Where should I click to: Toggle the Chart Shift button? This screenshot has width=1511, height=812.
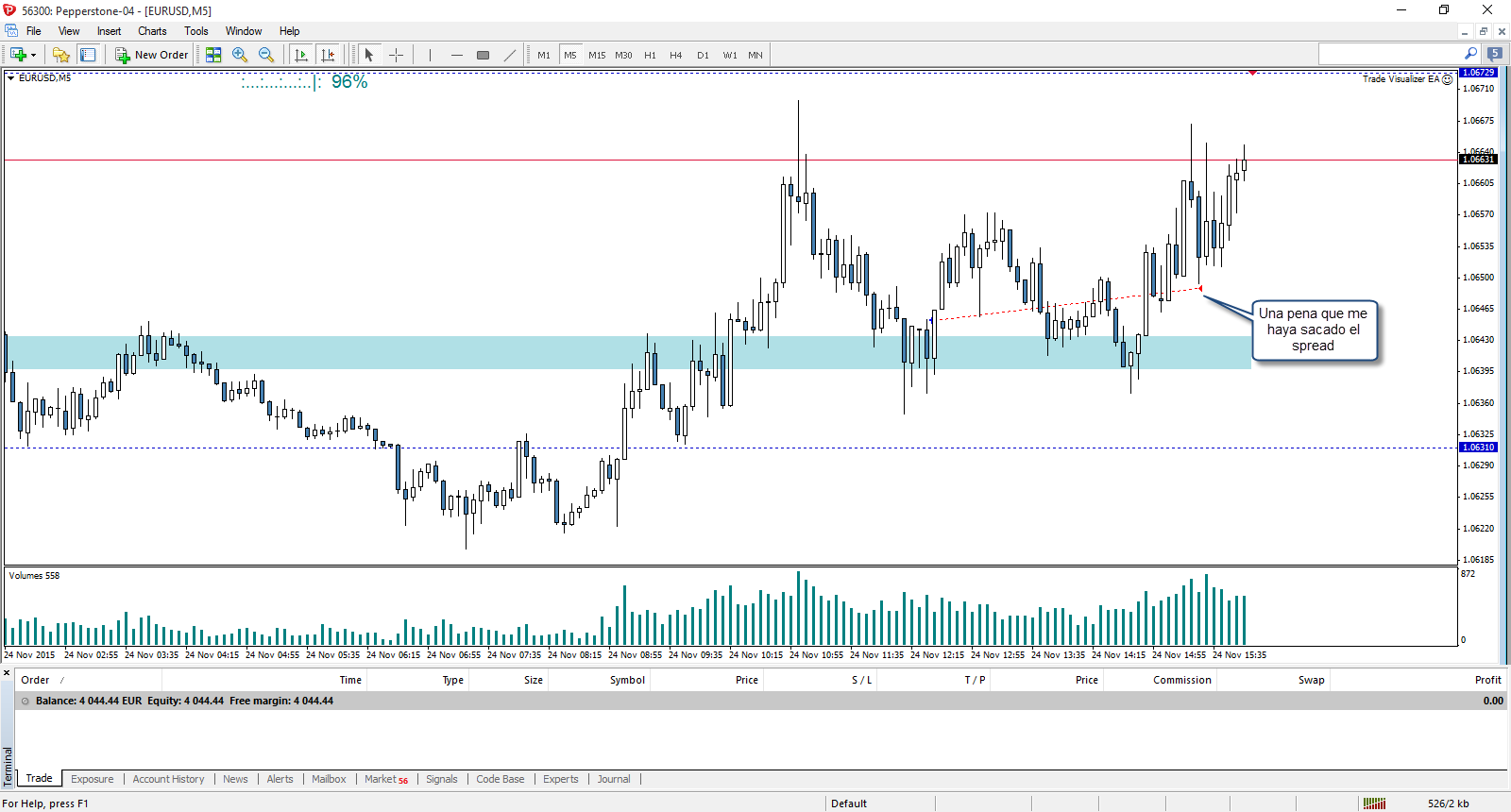[x=328, y=55]
